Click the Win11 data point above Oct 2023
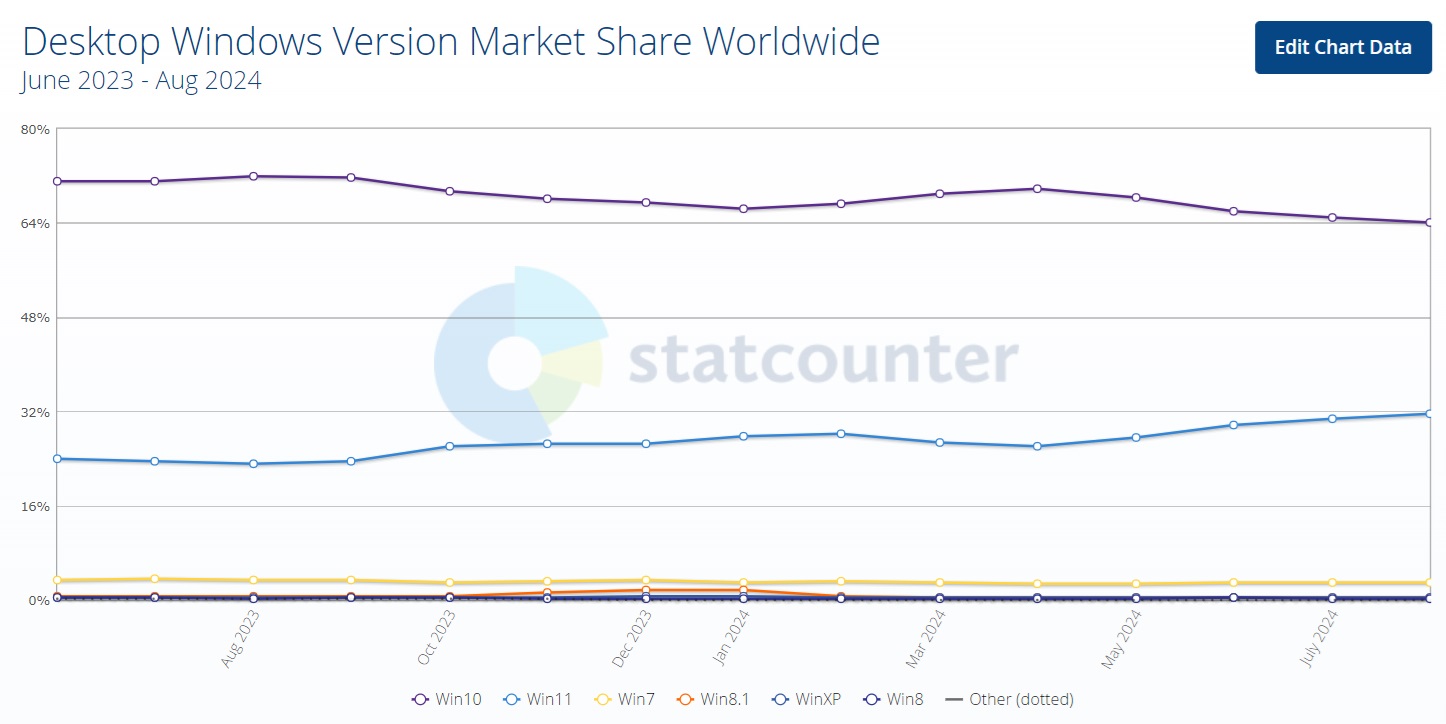 pyautogui.click(x=449, y=446)
